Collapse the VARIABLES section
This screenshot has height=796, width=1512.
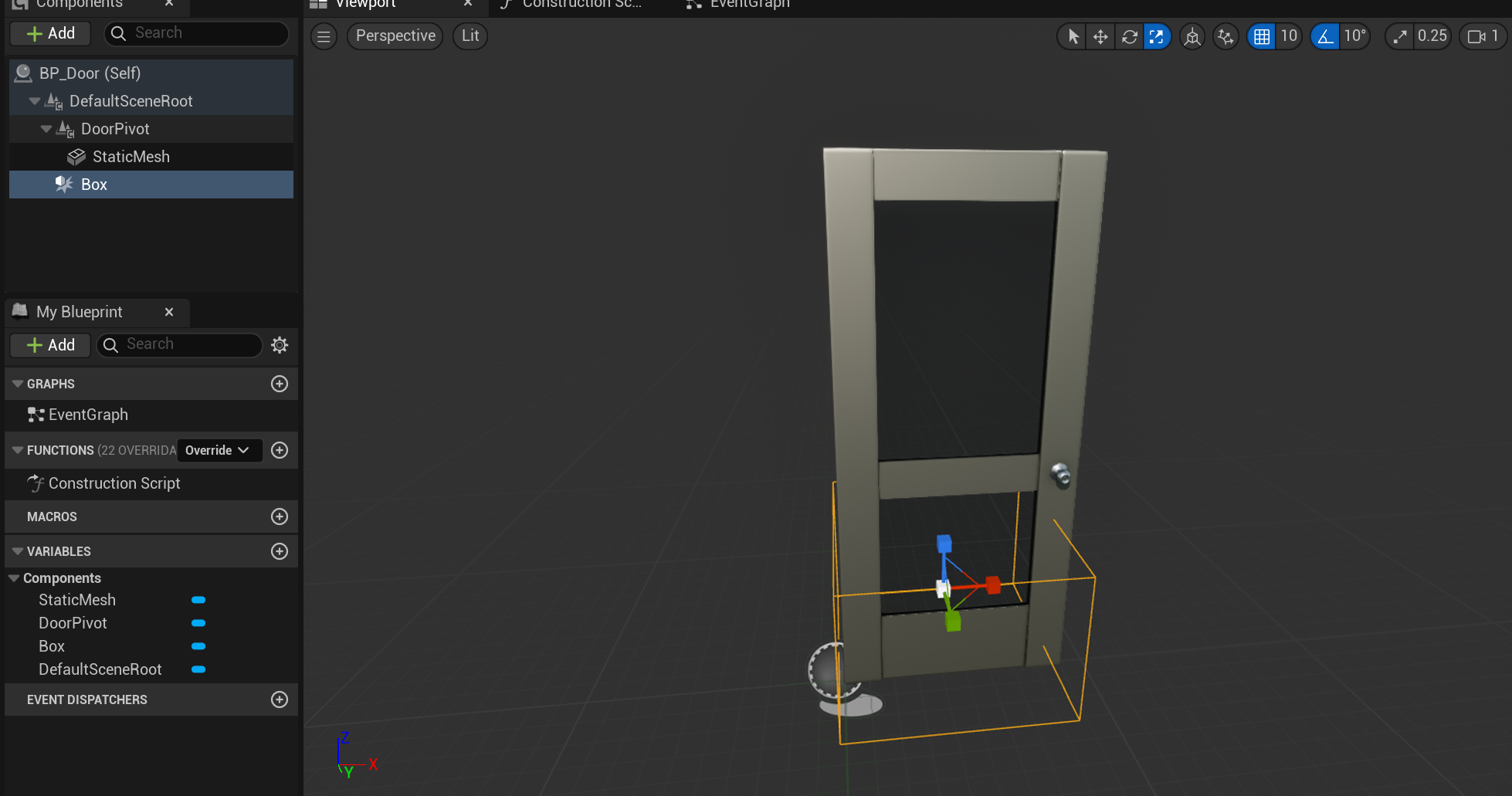point(17,551)
